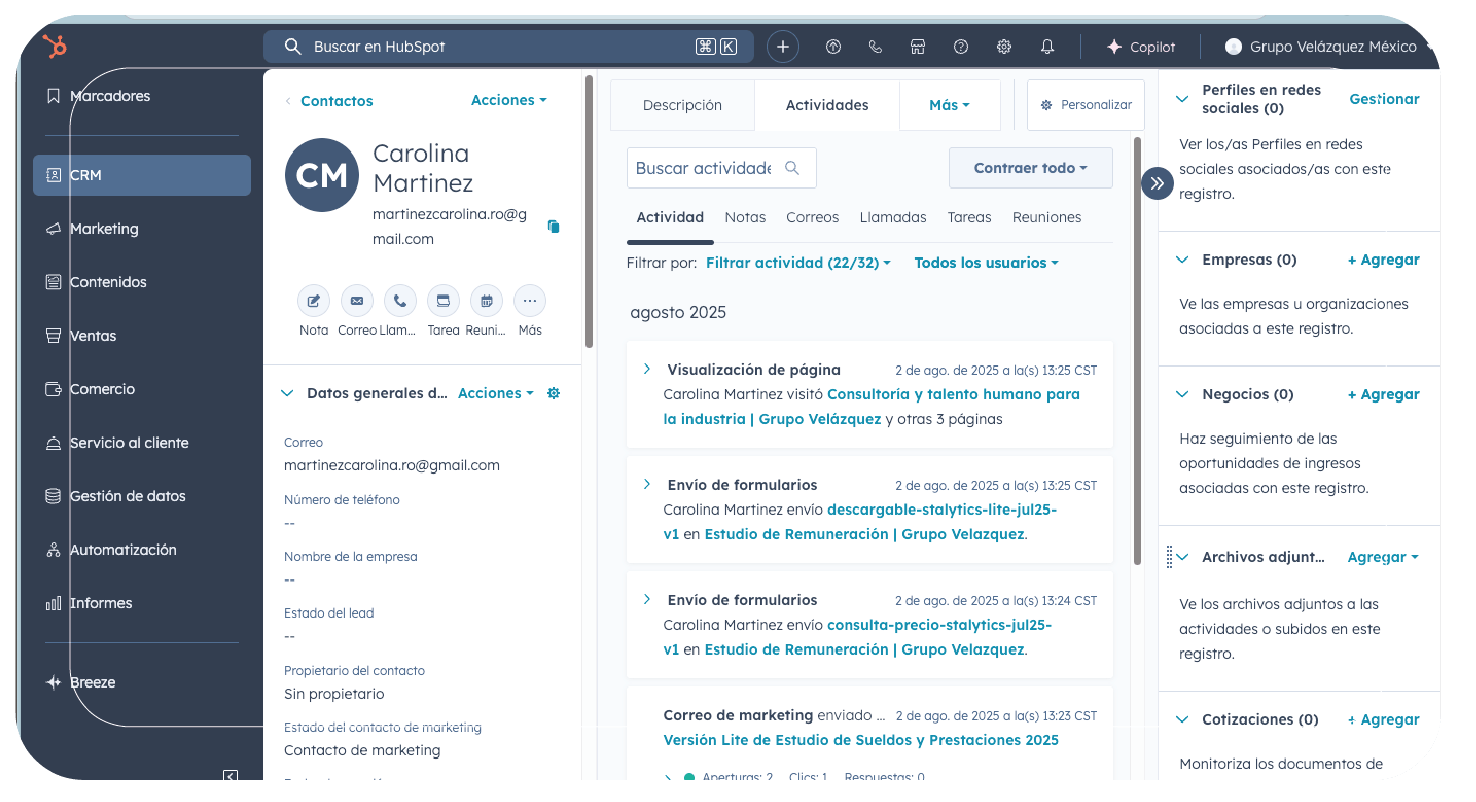Collapse the right sidebar with double-arrow button
This screenshot has width=1476, height=802.
(x=1157, y=183)
